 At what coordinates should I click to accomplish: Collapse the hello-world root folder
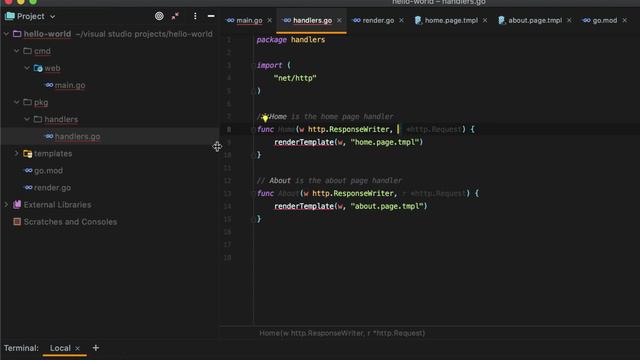[x=6, y=34]
